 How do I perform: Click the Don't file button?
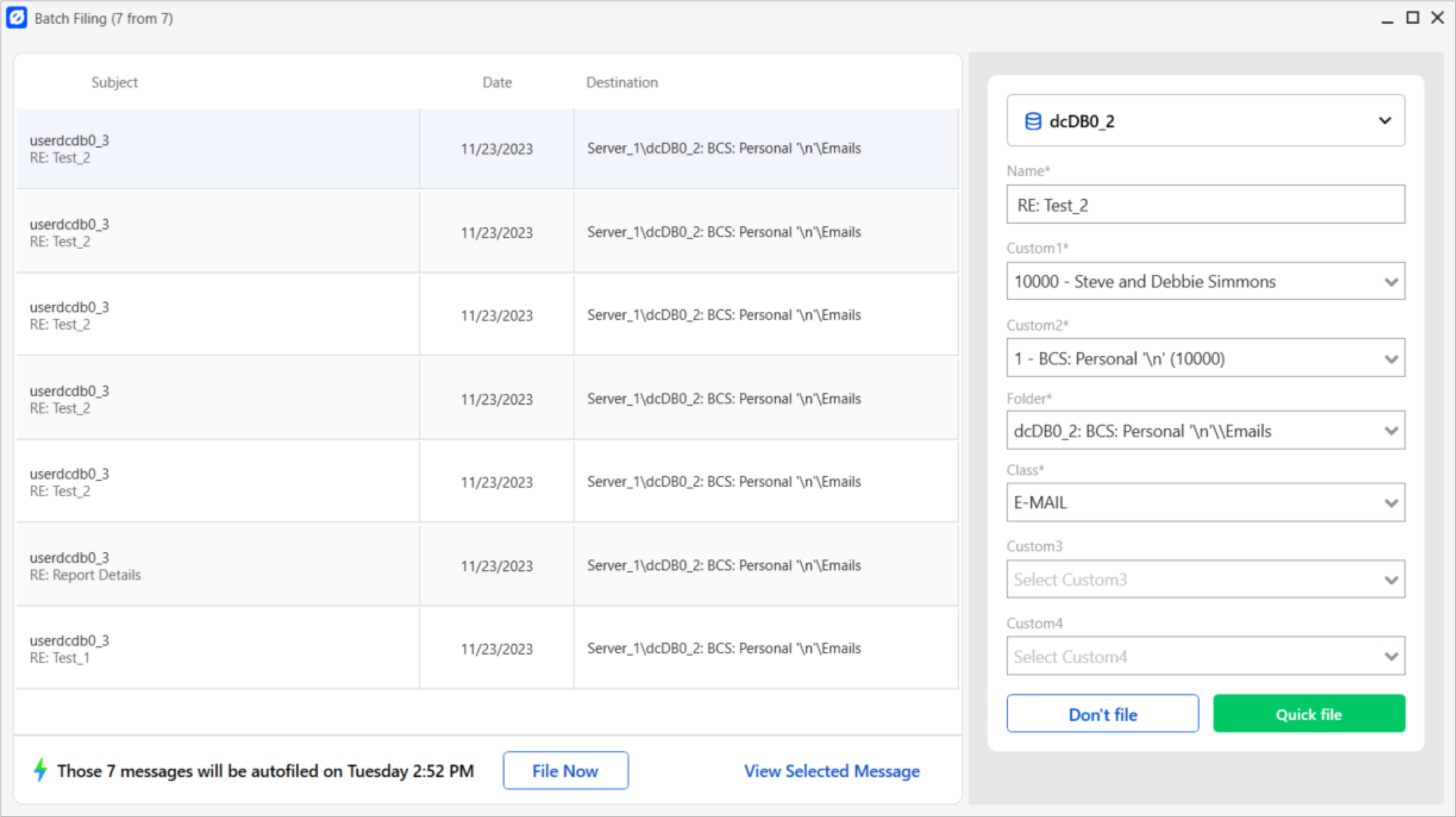[x=1102, y=713]
